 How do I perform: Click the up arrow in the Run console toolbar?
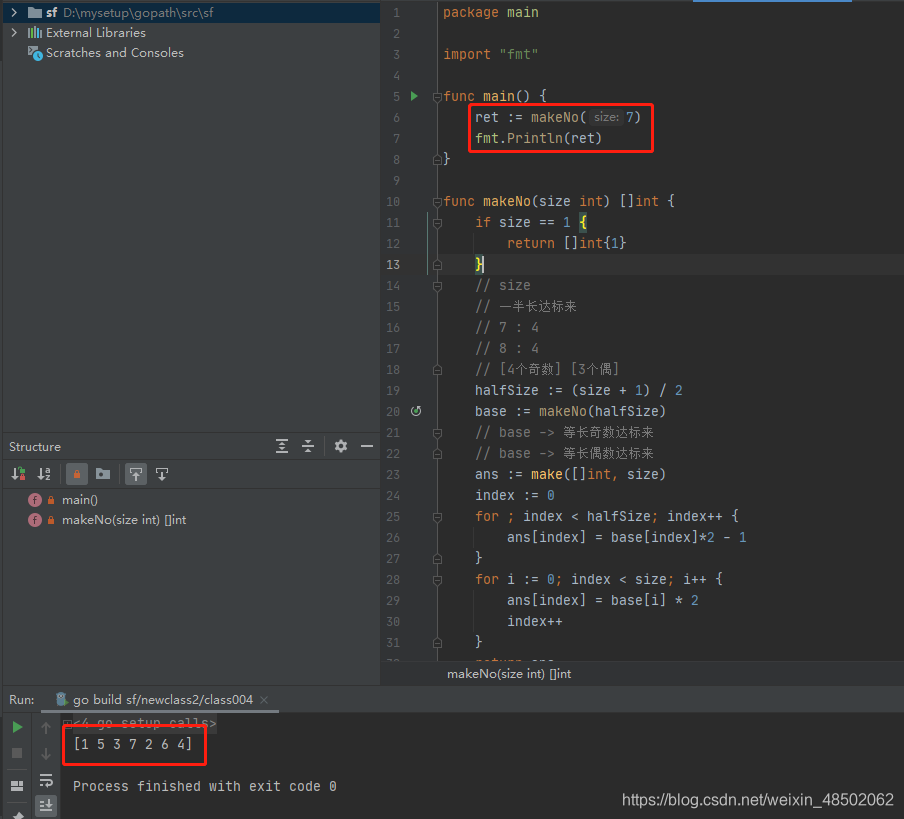pos(46,728)
